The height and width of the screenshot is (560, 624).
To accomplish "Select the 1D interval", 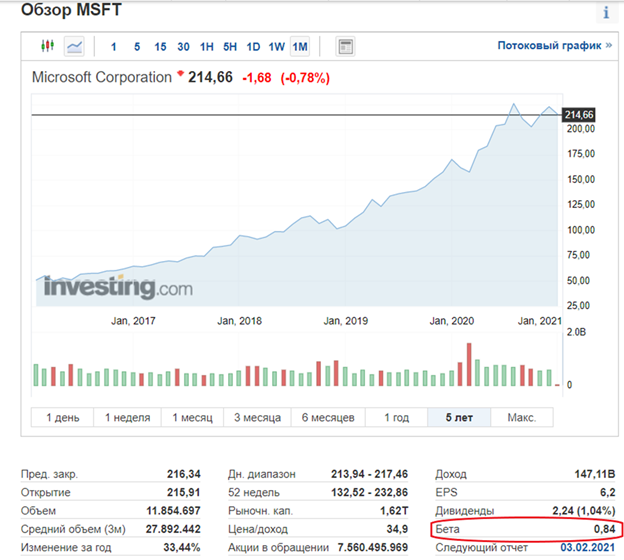I will pyautogui.click(x=253, y=47).
